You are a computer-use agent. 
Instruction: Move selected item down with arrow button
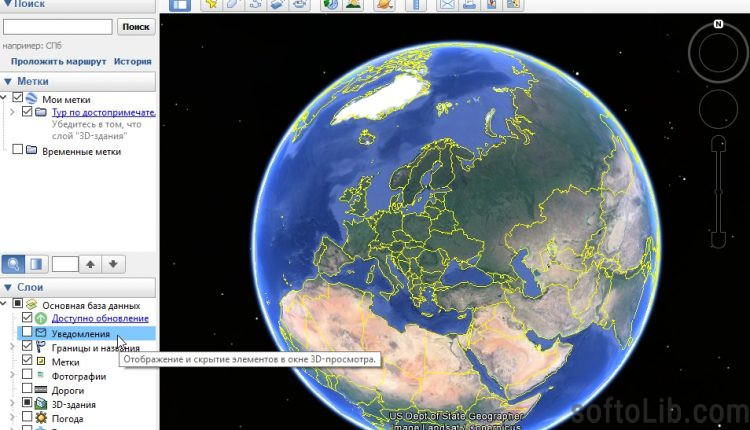point(113,264)
